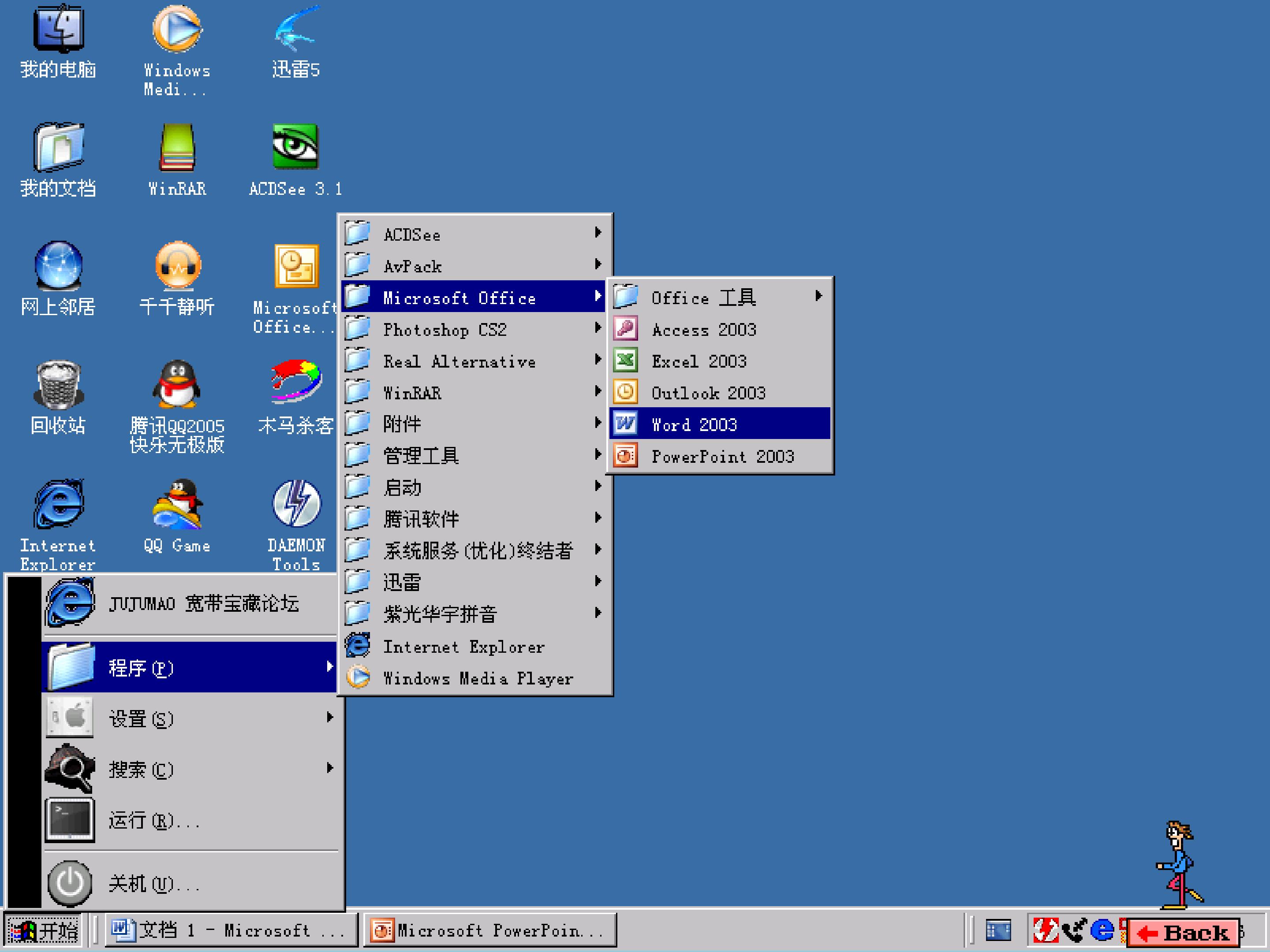Expand the 搜索(C) start menu entry
This screenshot has height=952, width=1270.
(190, 768)
